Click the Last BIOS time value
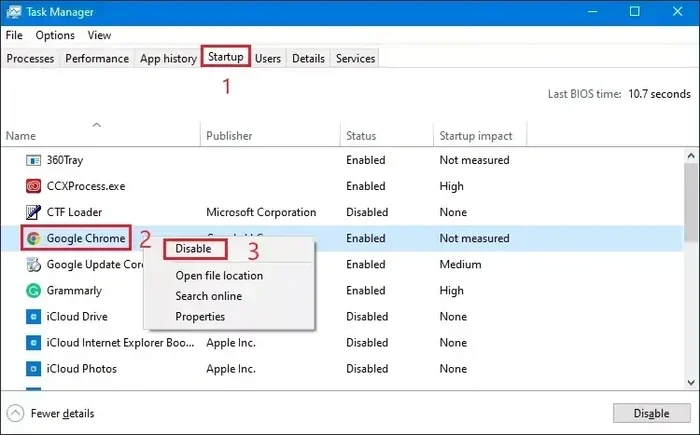700x435 pixels. [x=659, y=94]
